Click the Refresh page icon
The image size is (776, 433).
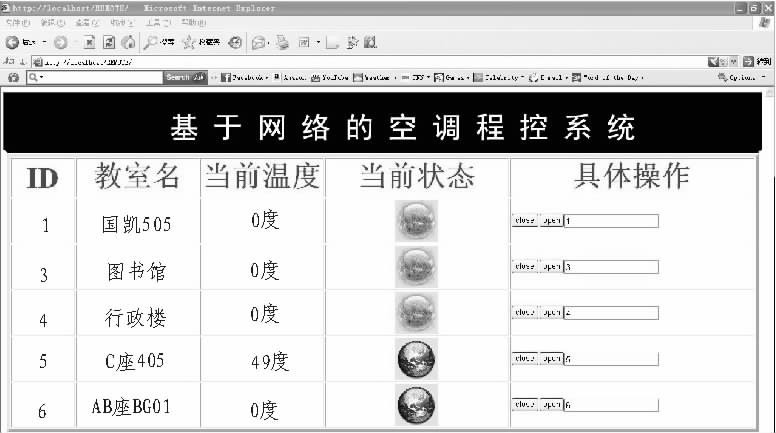point(108,43)
